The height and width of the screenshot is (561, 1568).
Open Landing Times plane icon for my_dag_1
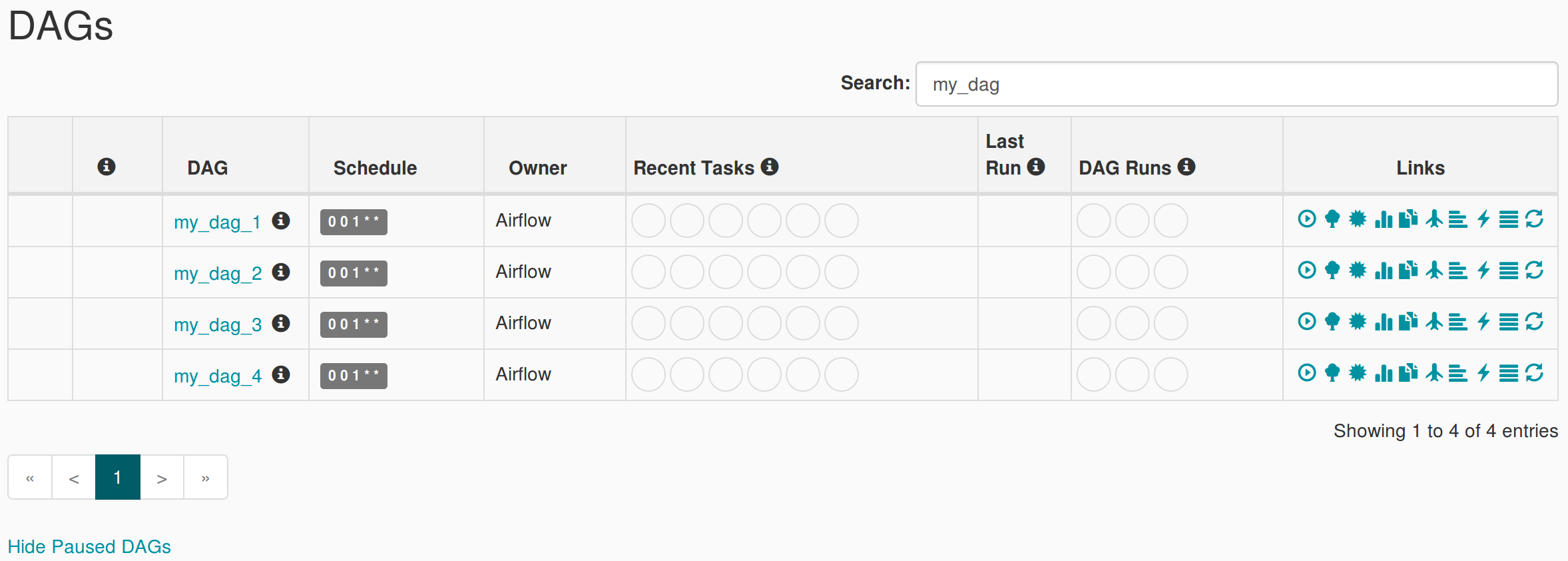coord(1434,219)
